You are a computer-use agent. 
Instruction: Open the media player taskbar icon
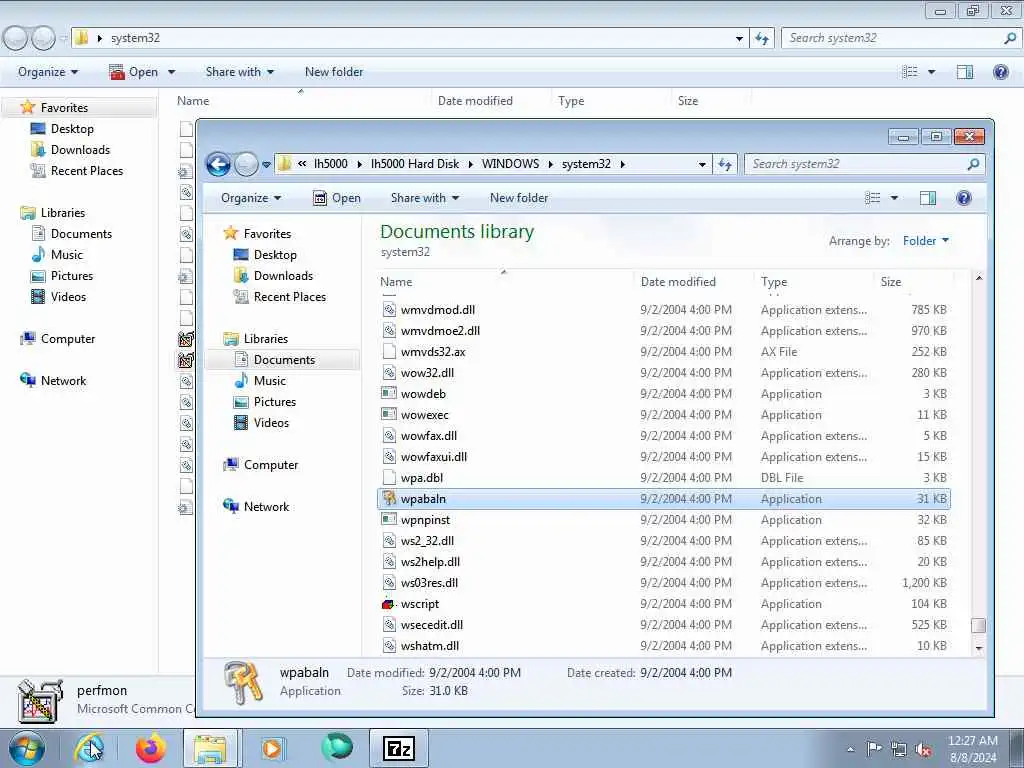272,748
